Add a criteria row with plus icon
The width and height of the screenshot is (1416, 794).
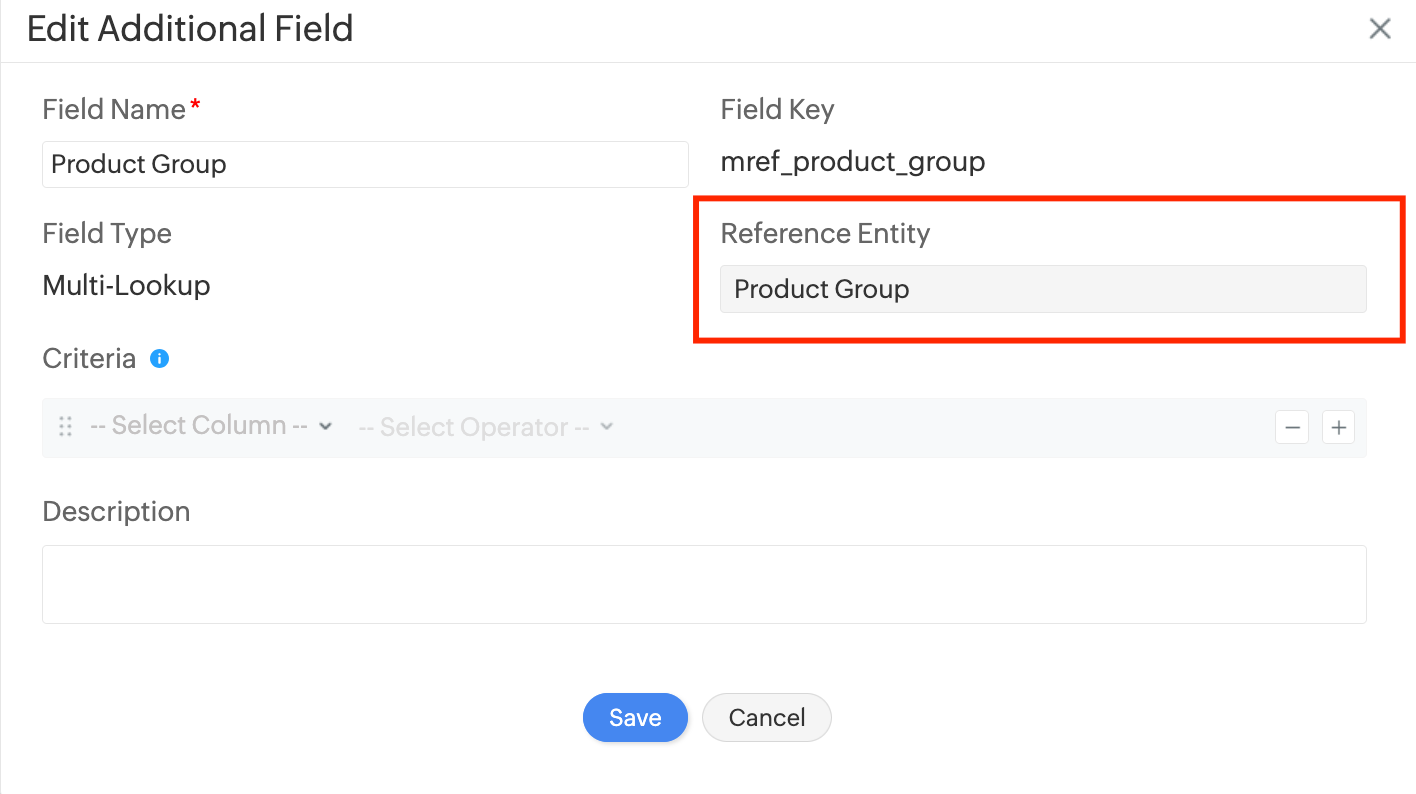click(1338, 428)
